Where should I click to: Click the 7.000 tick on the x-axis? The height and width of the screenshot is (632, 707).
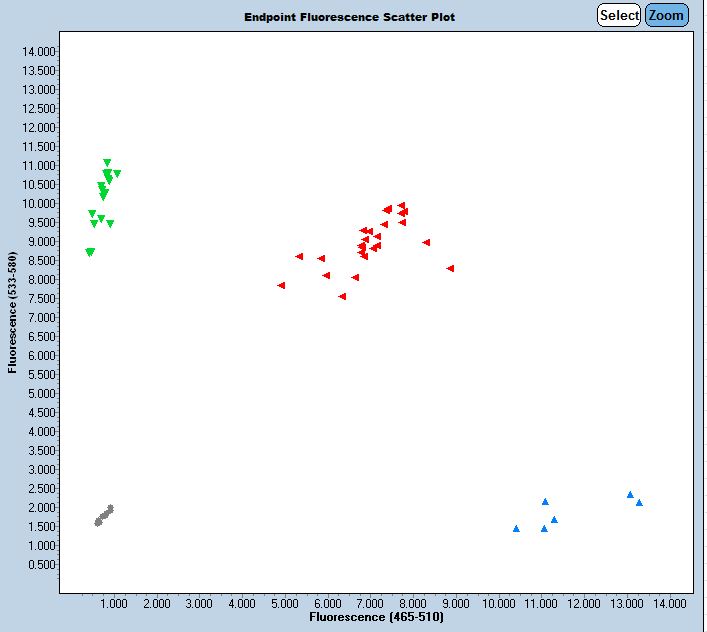point(370,604)
